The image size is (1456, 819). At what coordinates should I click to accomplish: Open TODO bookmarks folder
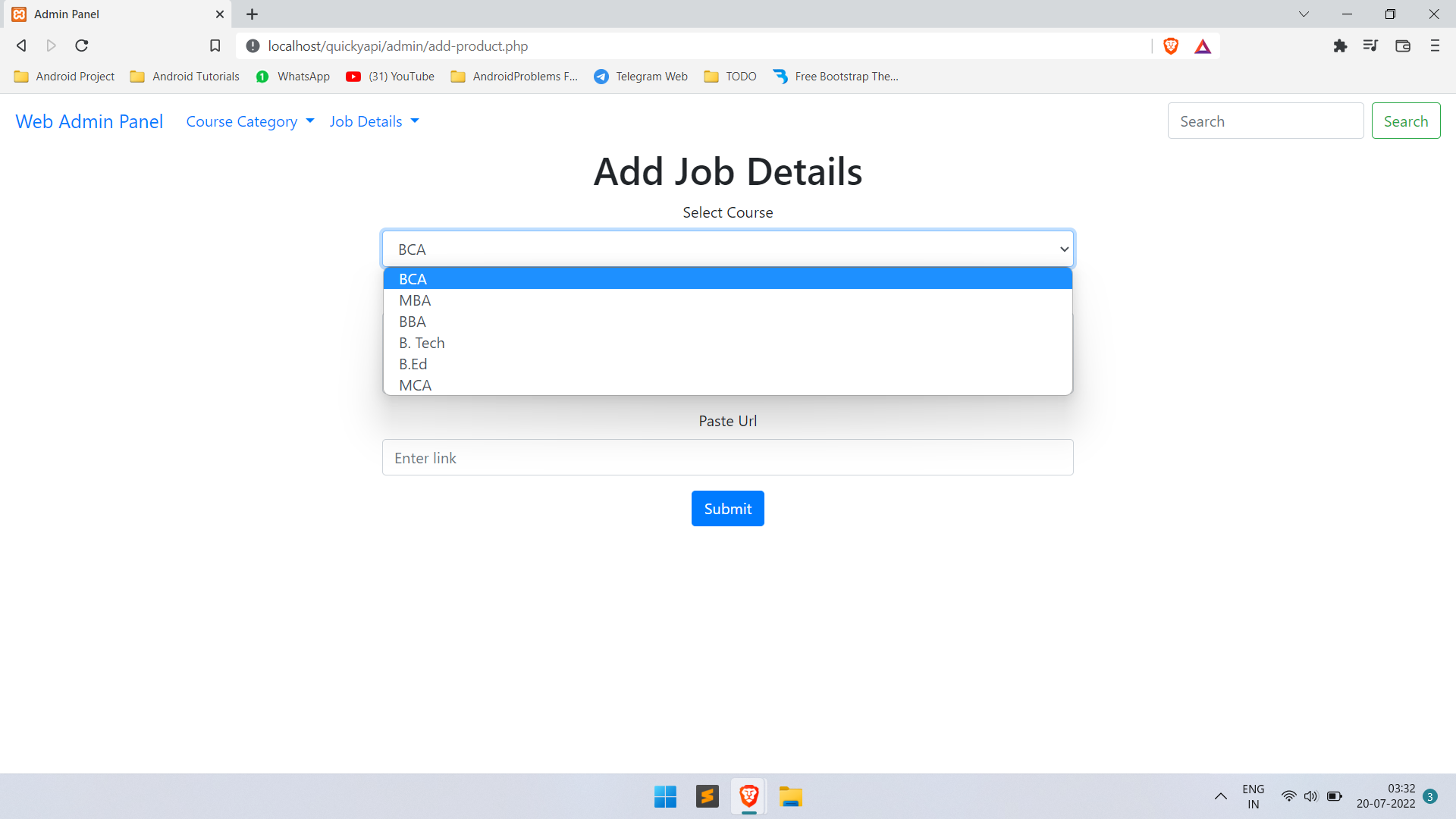coord(730,77)
